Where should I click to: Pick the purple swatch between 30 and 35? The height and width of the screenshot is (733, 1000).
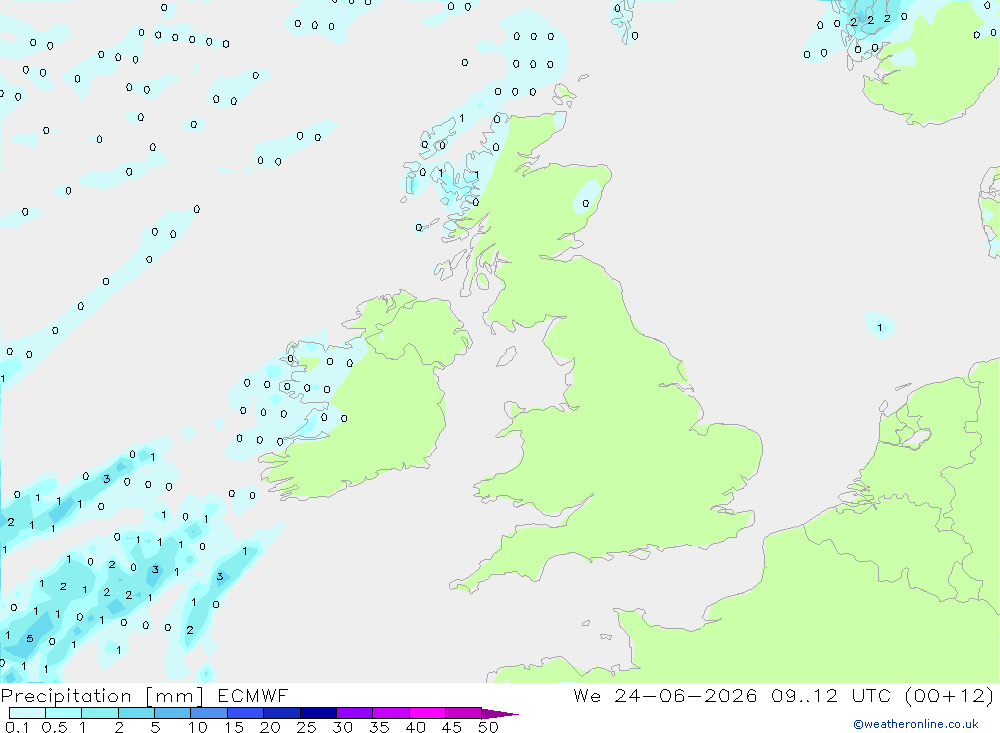(355, 713)
